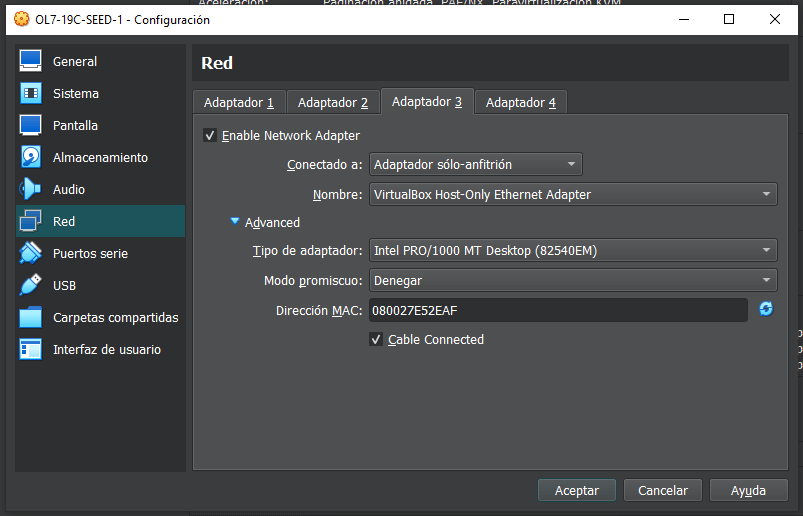Switch to the Adaptador 4 tab
Viewport: 803px width, 516px height.
[520, 102]
